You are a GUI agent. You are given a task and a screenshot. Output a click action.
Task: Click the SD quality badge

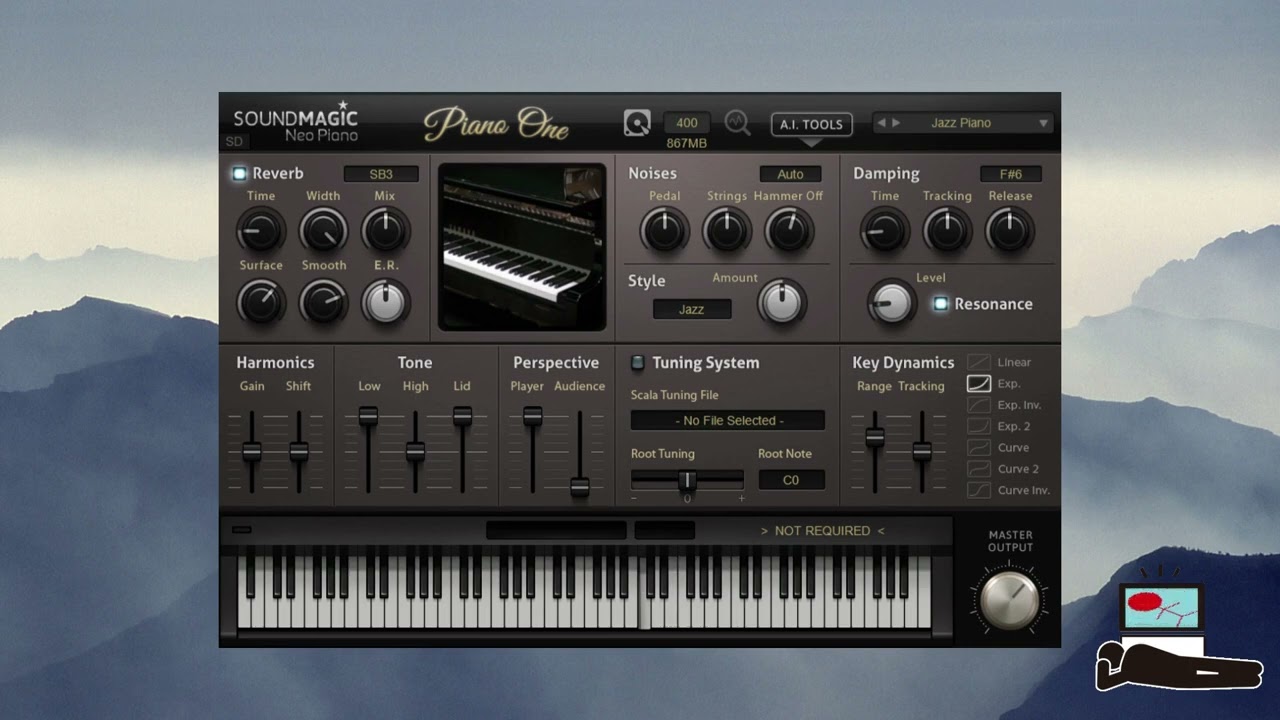(234, 142)
